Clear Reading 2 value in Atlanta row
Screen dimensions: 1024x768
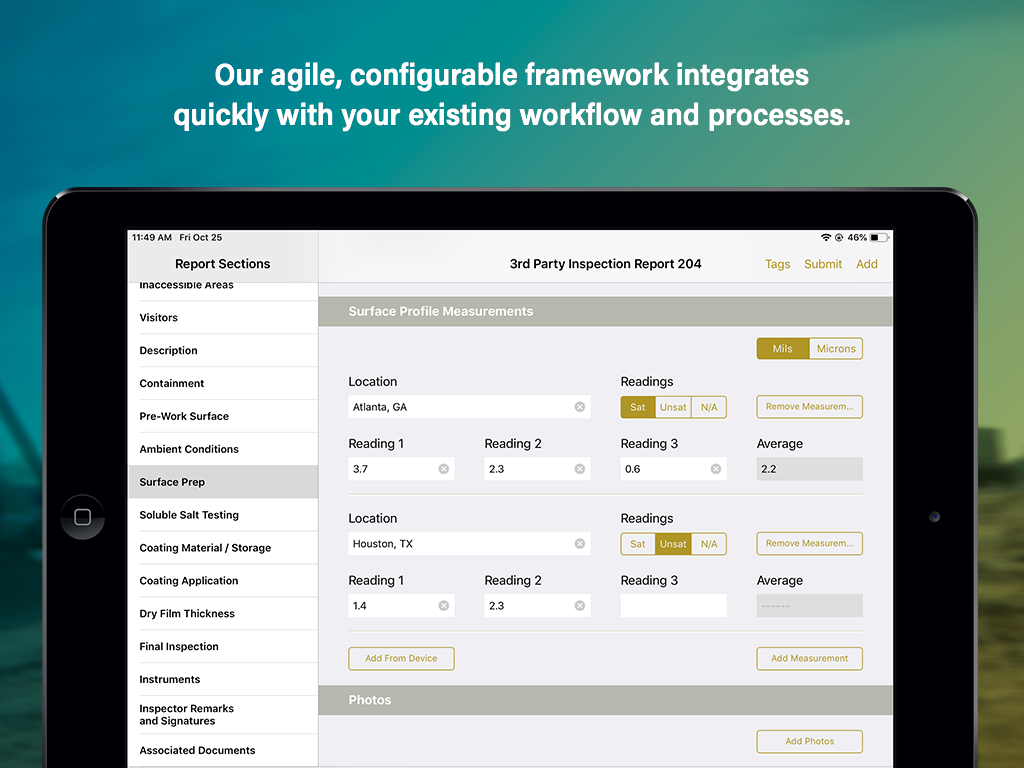(x=579, y=469)
